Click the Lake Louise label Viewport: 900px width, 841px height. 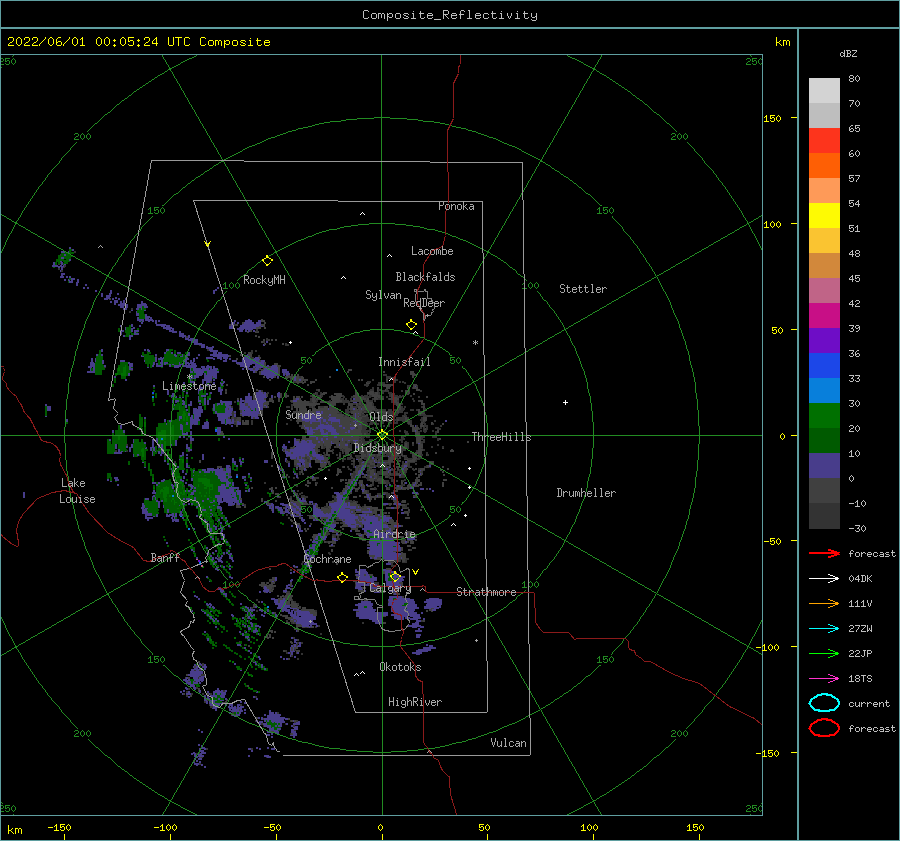[77, 491]
